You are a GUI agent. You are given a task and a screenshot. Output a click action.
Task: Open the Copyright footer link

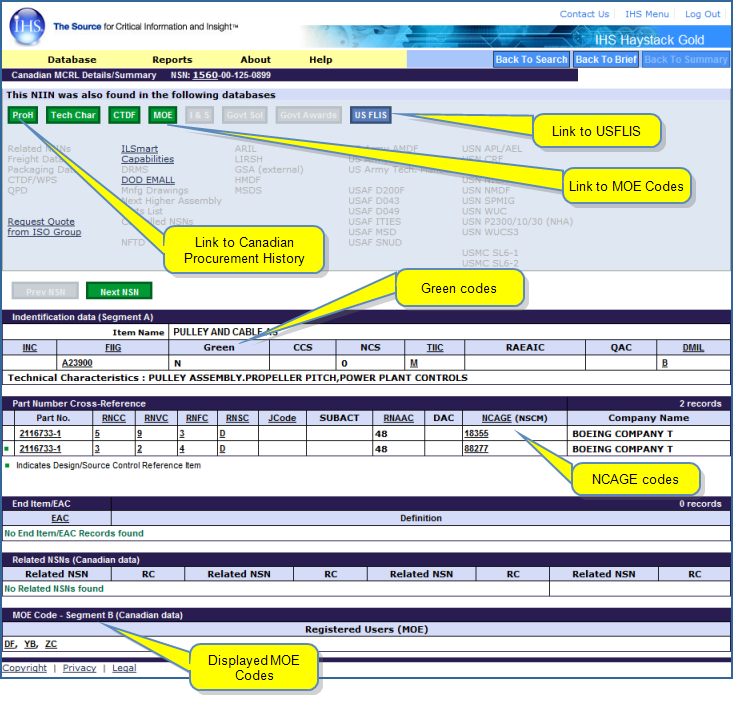[25, 668]
